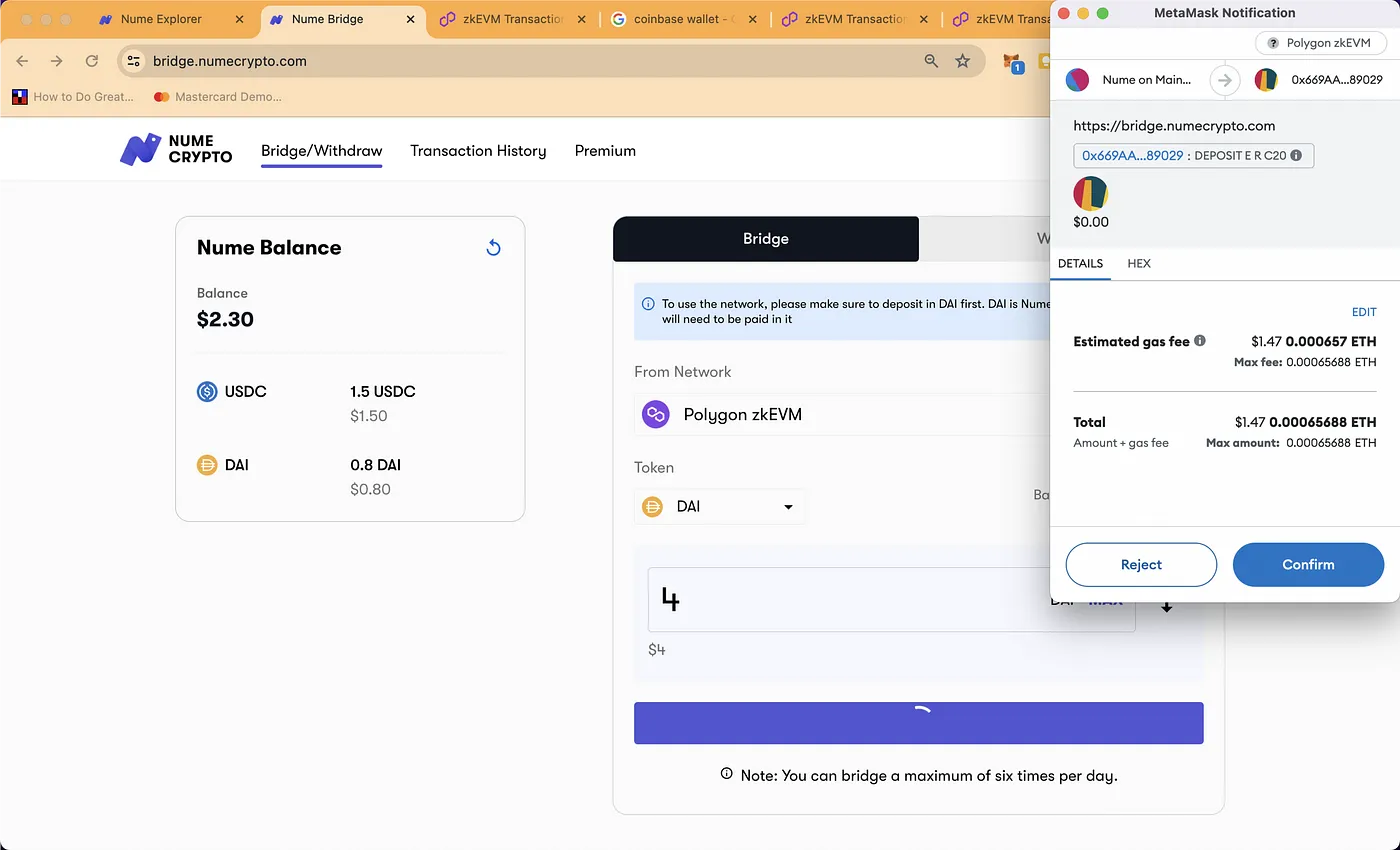Image resolution: width=1400 pixels, height=850 pixels.
Task: Switch to first zkEVM Transaction browser tab
Action: click(x=512, y=19)
